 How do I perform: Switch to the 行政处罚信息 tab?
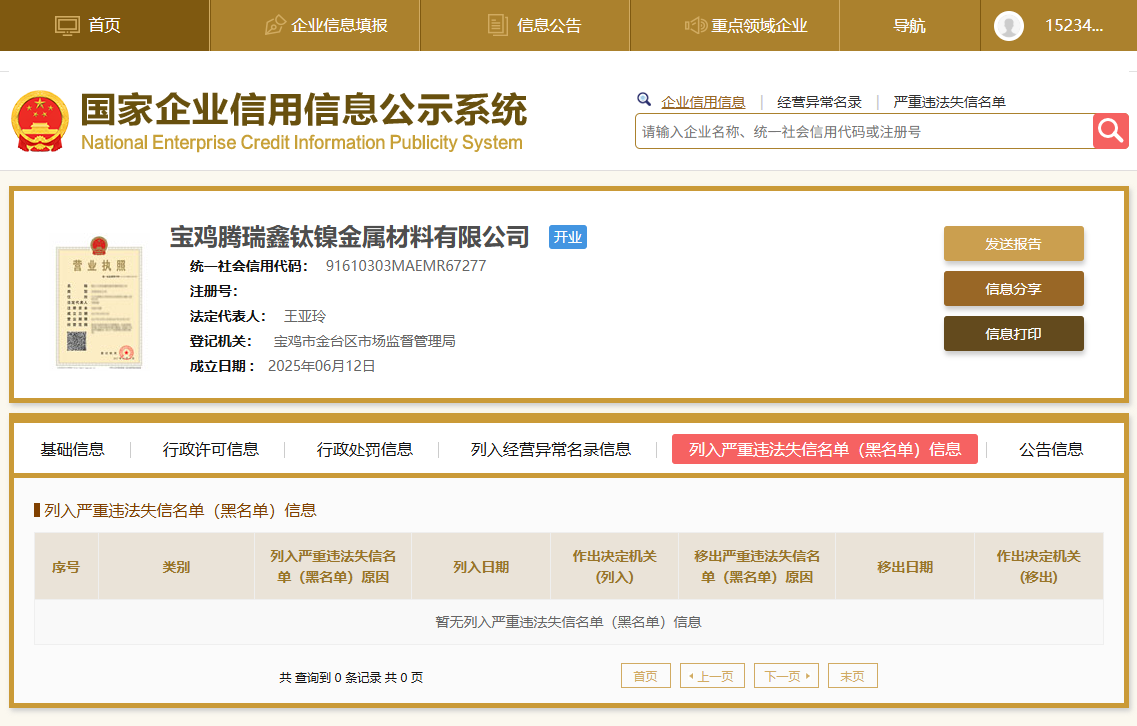click(364, 450)
